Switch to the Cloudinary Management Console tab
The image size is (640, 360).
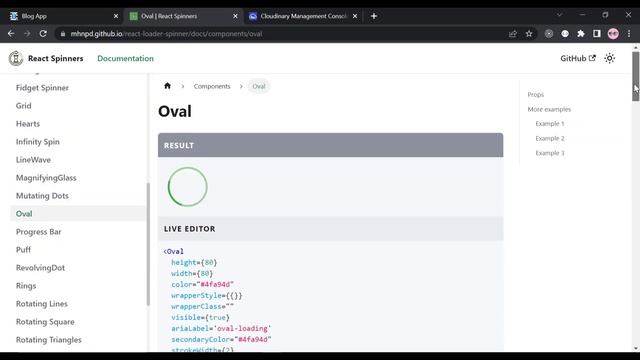(x=303, y=16)
